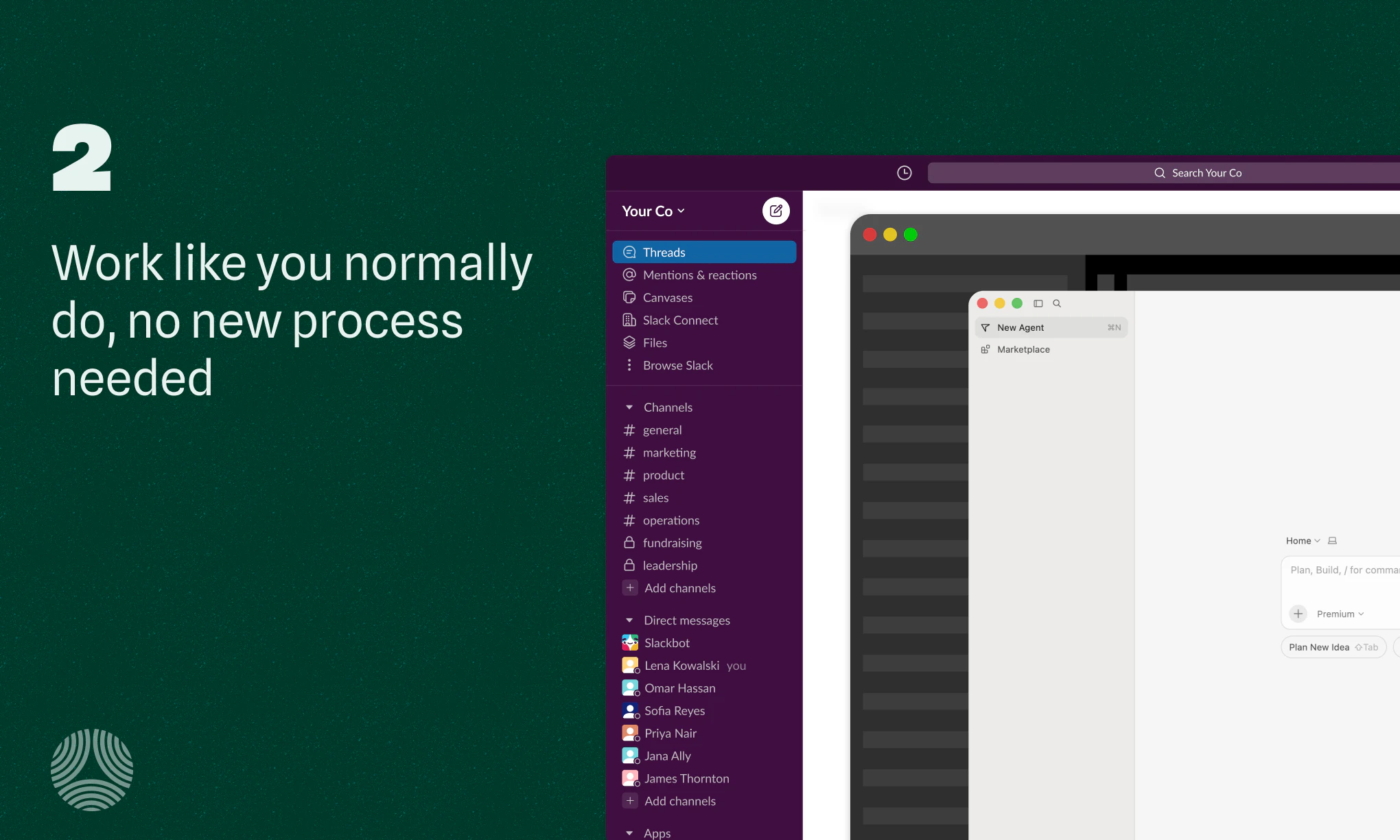Click the Lena Kowalski avatar icon

click(x=630, y=665)
